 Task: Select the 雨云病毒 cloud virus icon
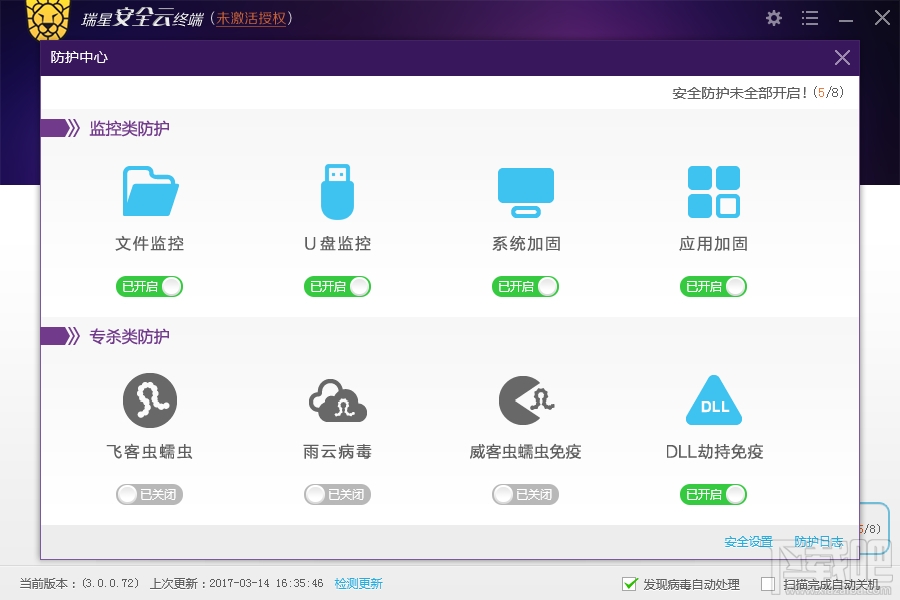pos(337,399)
